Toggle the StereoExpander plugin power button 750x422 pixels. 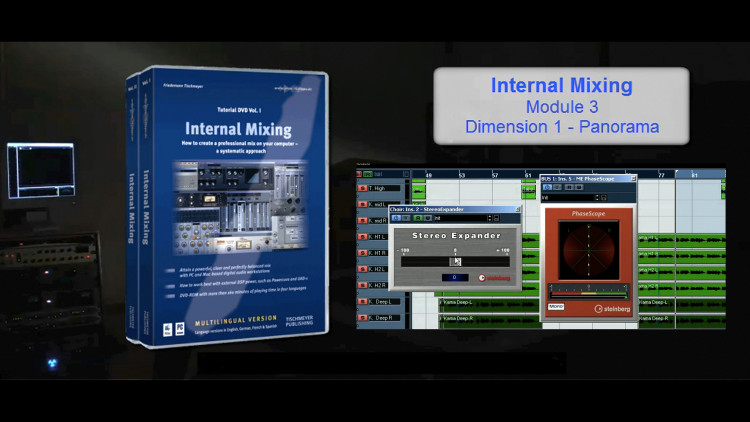coord(396,218)
